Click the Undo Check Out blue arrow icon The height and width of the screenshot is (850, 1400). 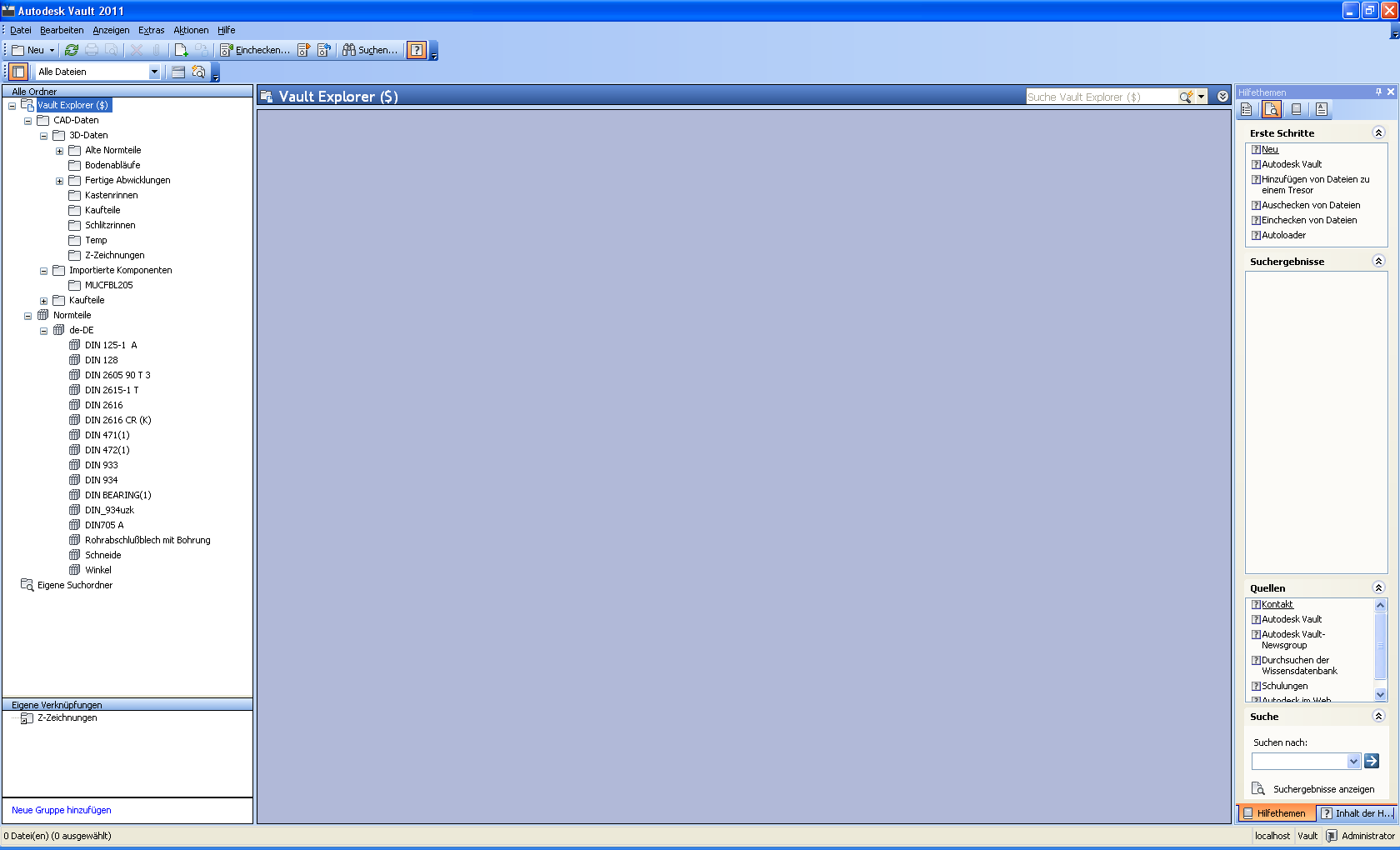point(324,50)
